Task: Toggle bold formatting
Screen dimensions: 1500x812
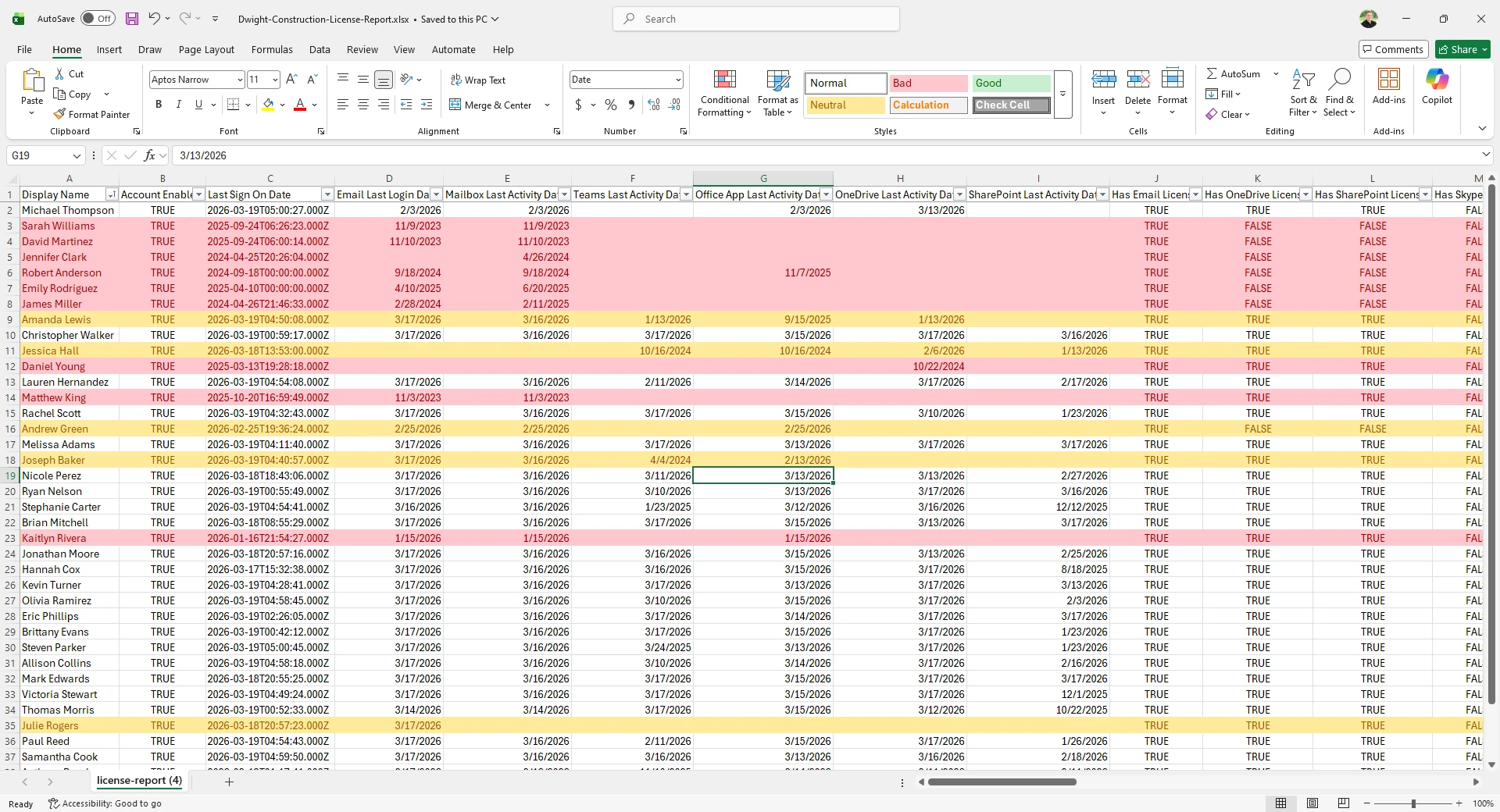Action: (x=158, y=104)
